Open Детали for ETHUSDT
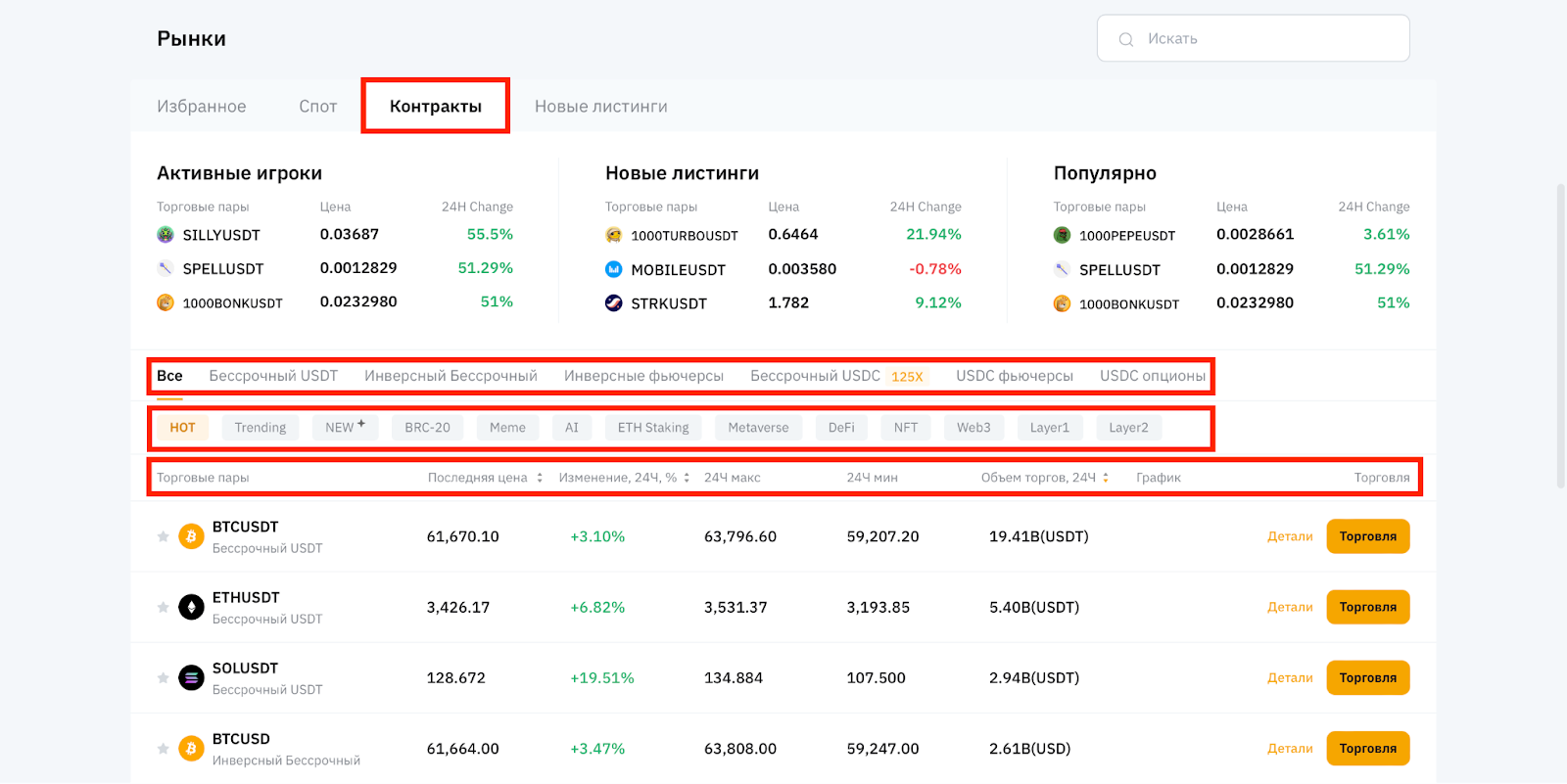The image size is (1567, 784). 1290,607
